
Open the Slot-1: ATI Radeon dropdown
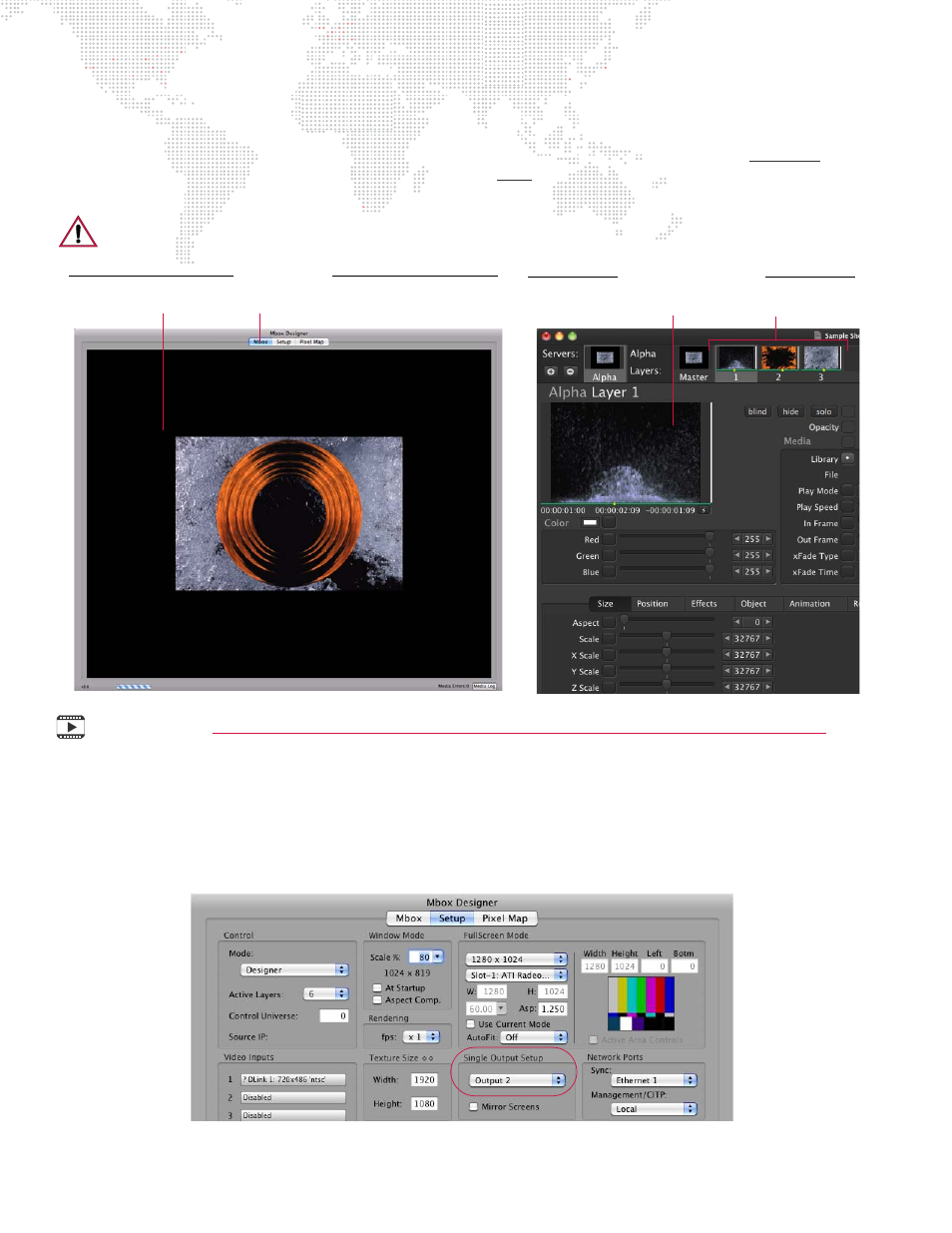516,975
